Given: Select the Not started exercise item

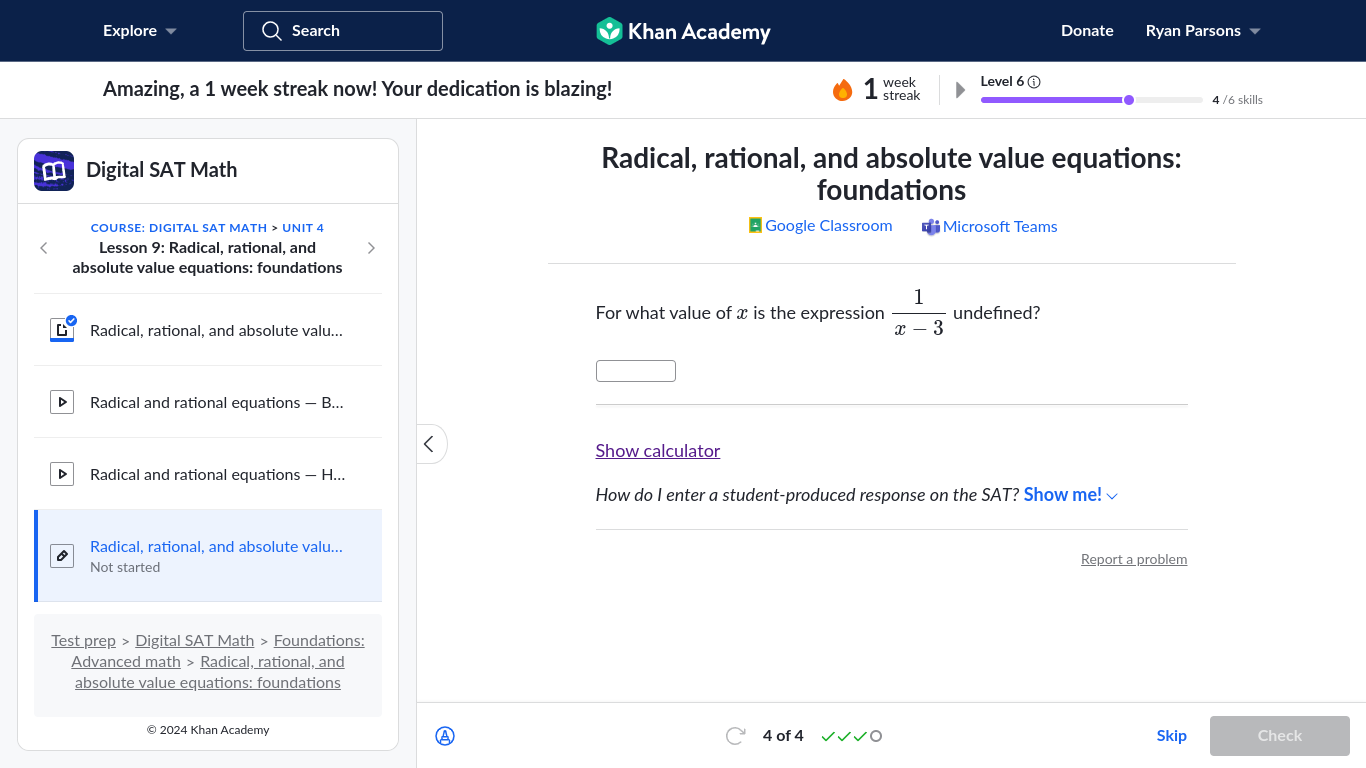Looking at the screenshot, I should (208, 556).
